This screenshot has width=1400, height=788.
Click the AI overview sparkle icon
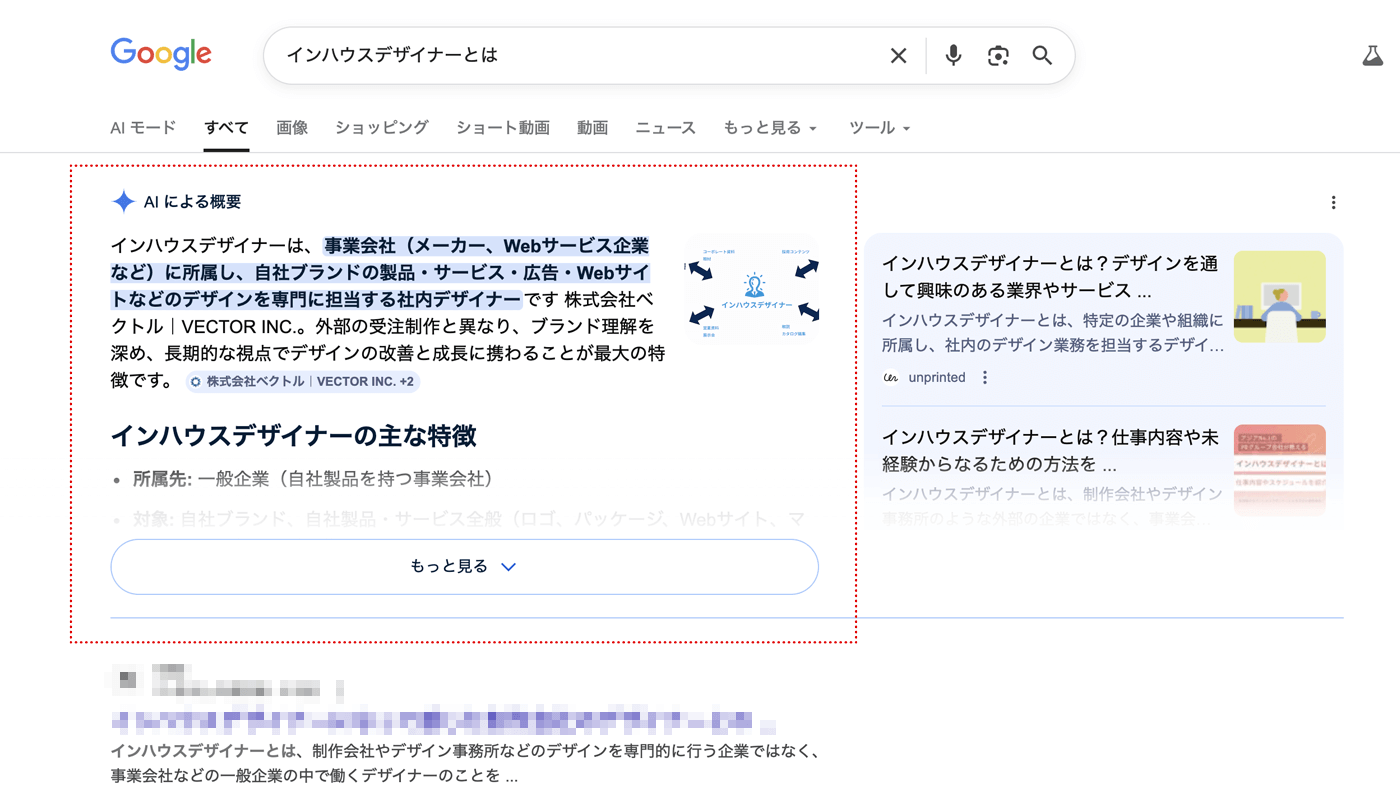122,200
